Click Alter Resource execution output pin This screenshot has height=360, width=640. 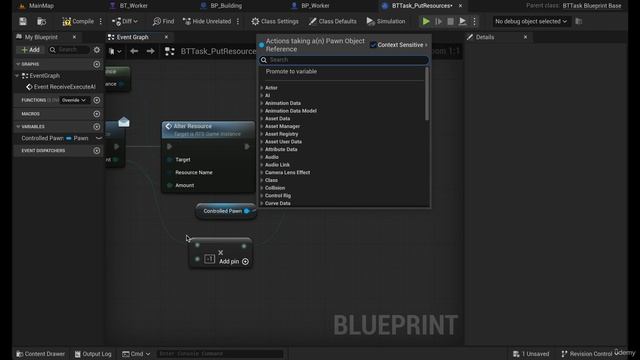(247, 147)
